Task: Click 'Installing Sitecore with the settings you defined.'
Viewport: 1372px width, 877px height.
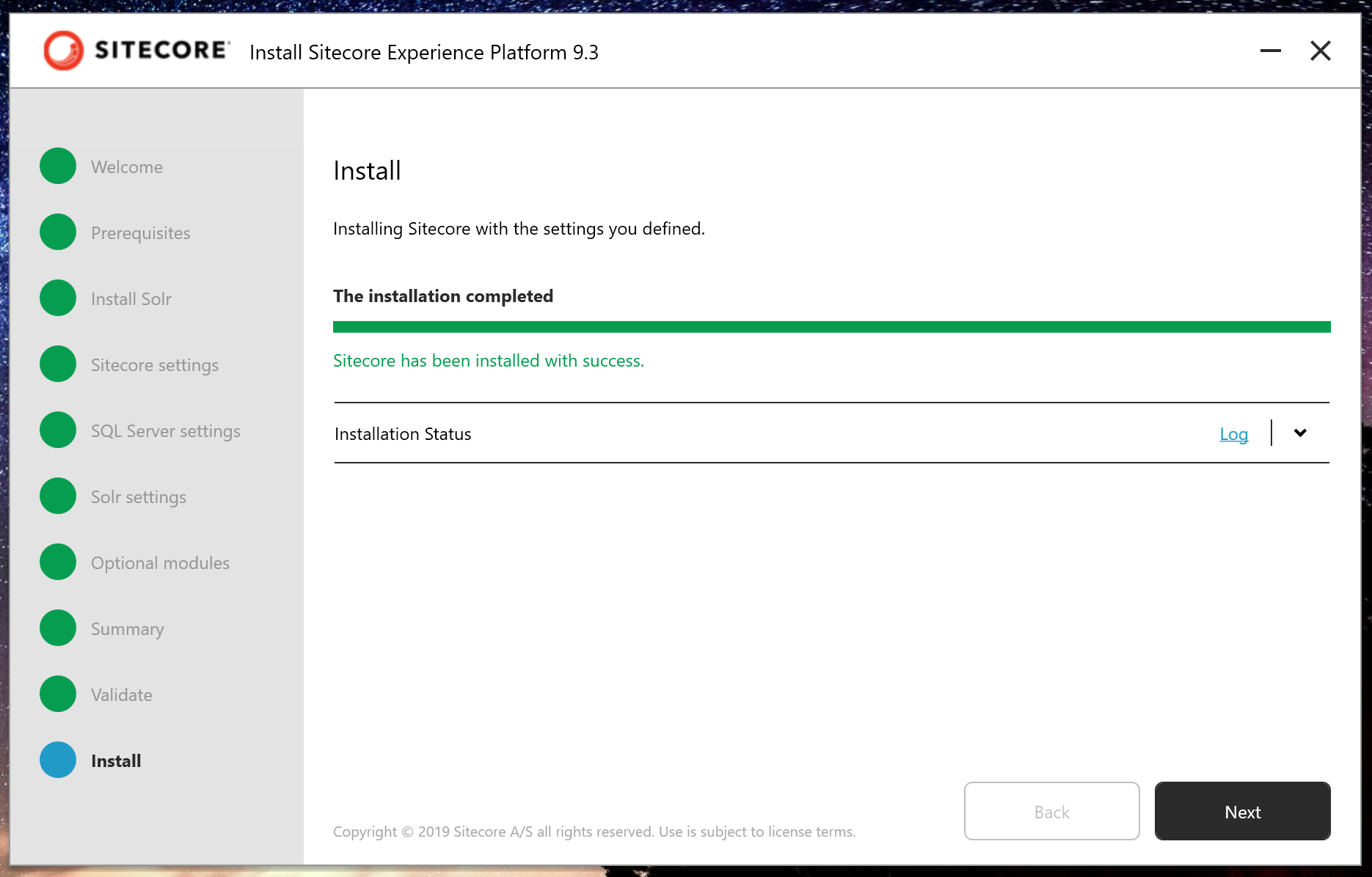Action: [x=519, y=229]
